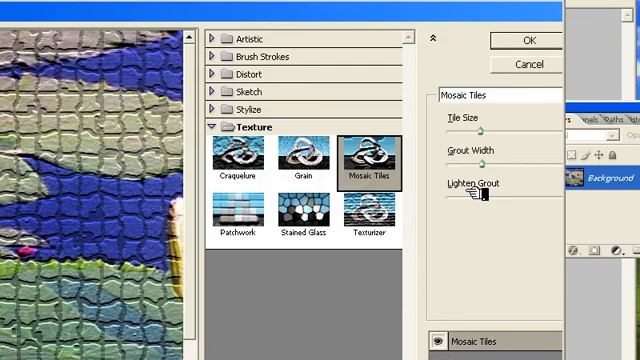Click the Background layer thumbnail
640x360 pixels.
[x=574, y=178]
